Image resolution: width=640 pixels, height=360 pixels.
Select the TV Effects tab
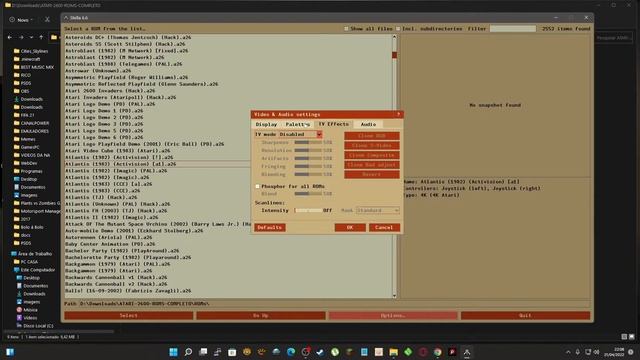tap(334, 124)
